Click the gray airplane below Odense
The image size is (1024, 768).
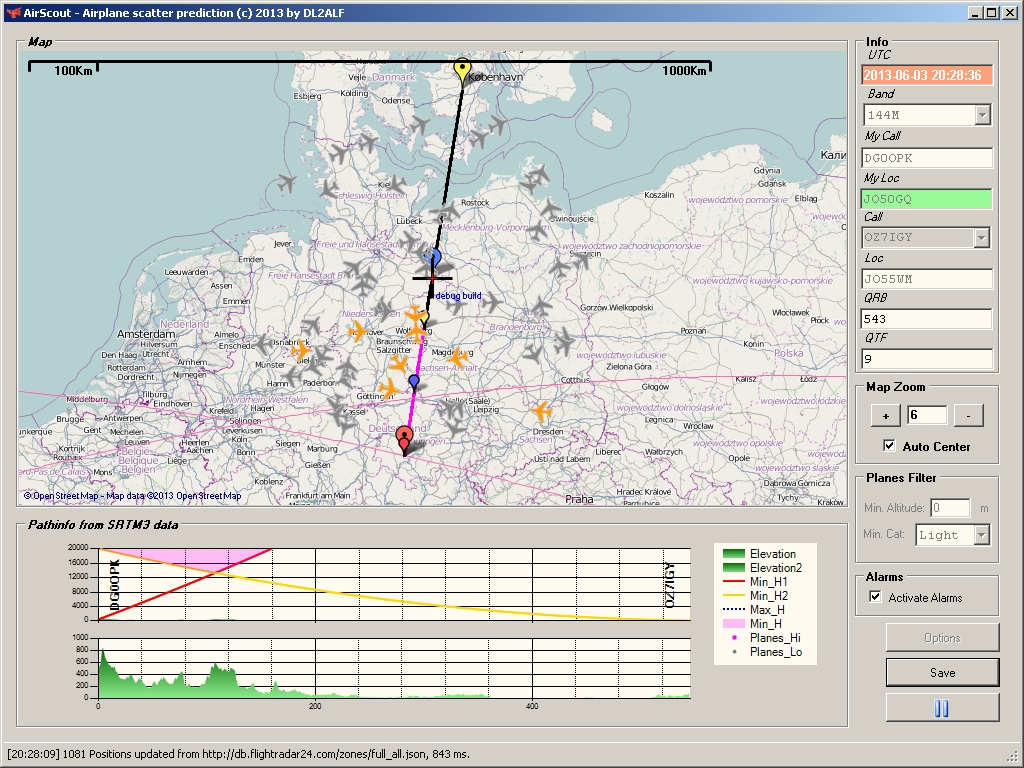(x=419, y=125)
